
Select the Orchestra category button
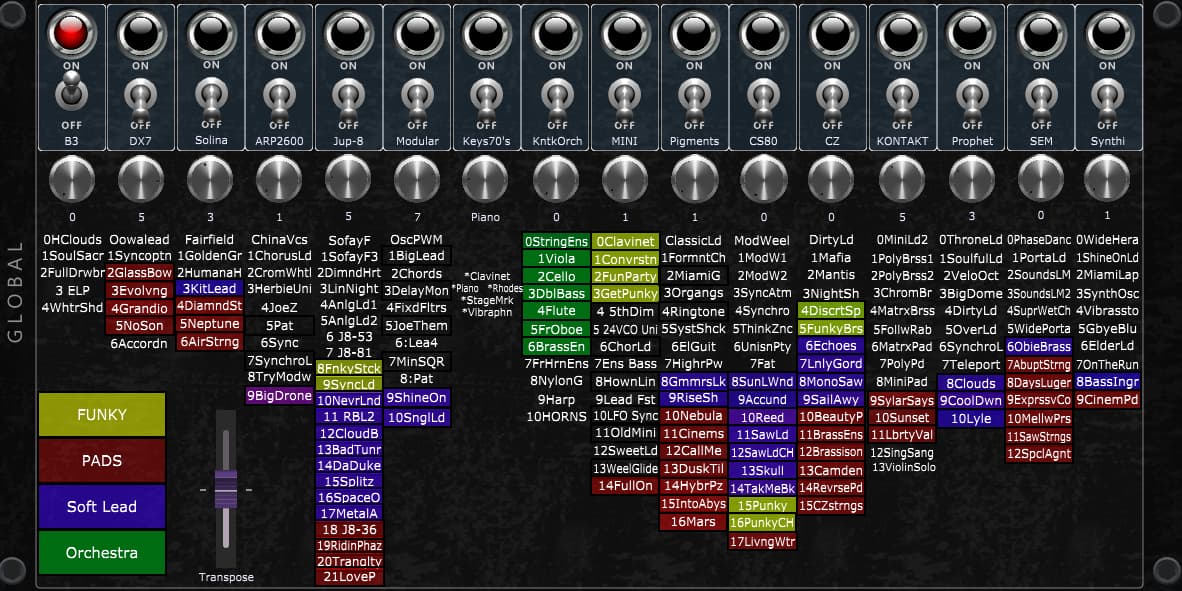(102, 553)
